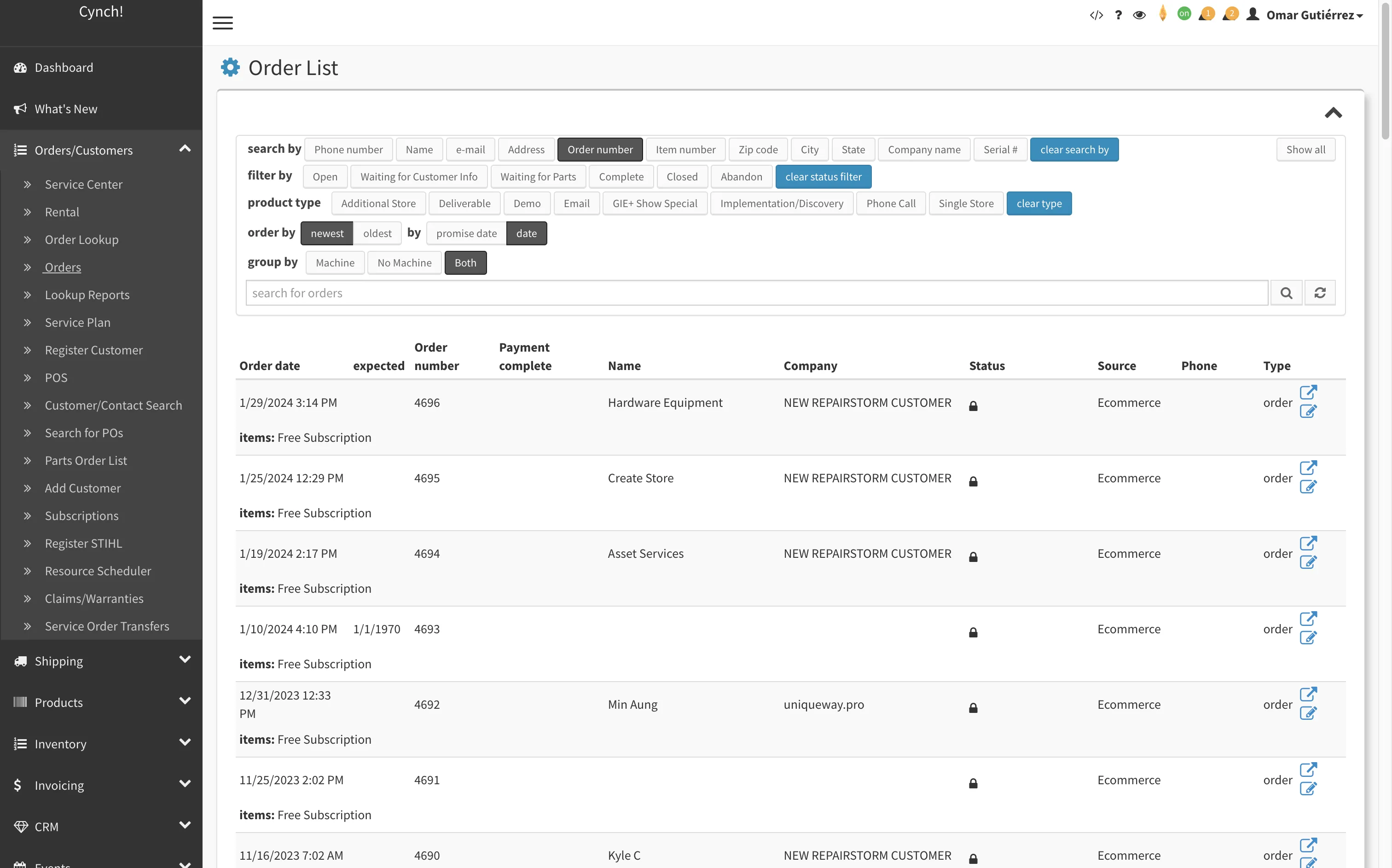Select 'Company name' search-by option
The image size is (1392, 868).
[923, 149]
